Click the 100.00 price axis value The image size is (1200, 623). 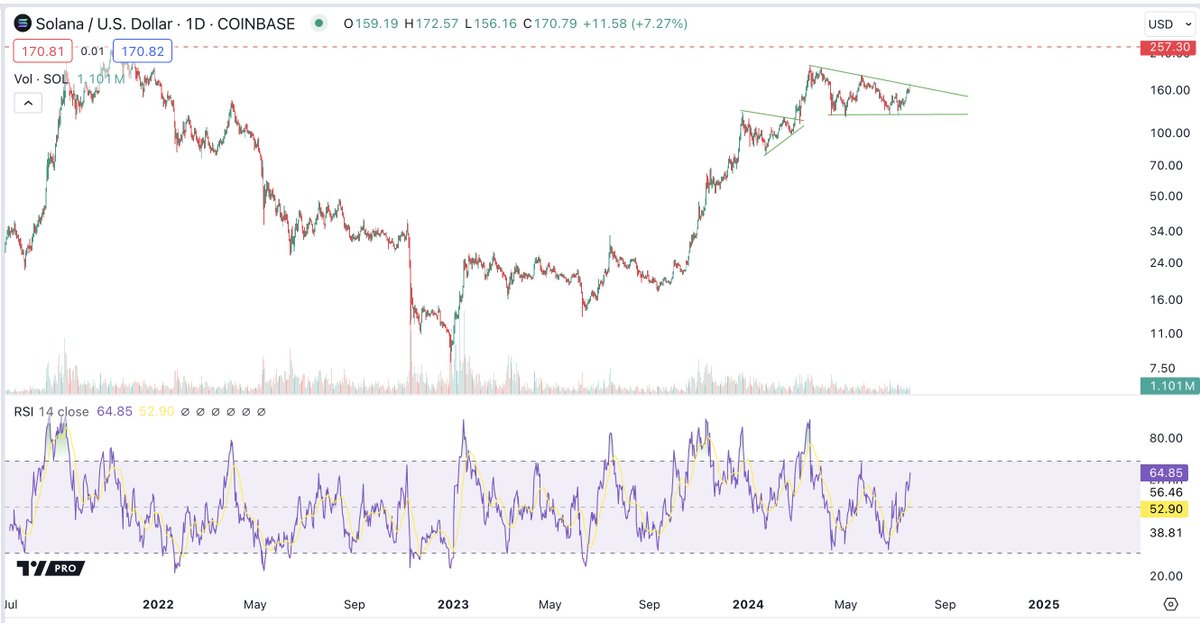(x=1167, y=133)
